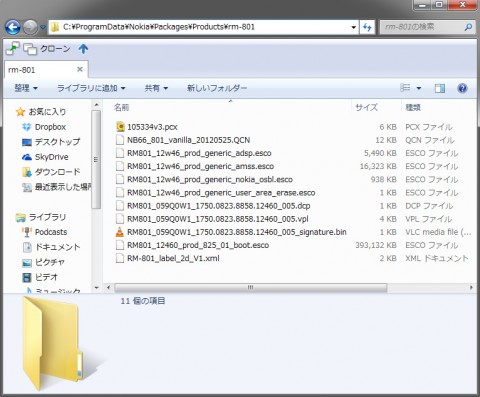This screenshot has width=480, height=397.
Task: Open the 共有 menu
Action: coord(156,88)
